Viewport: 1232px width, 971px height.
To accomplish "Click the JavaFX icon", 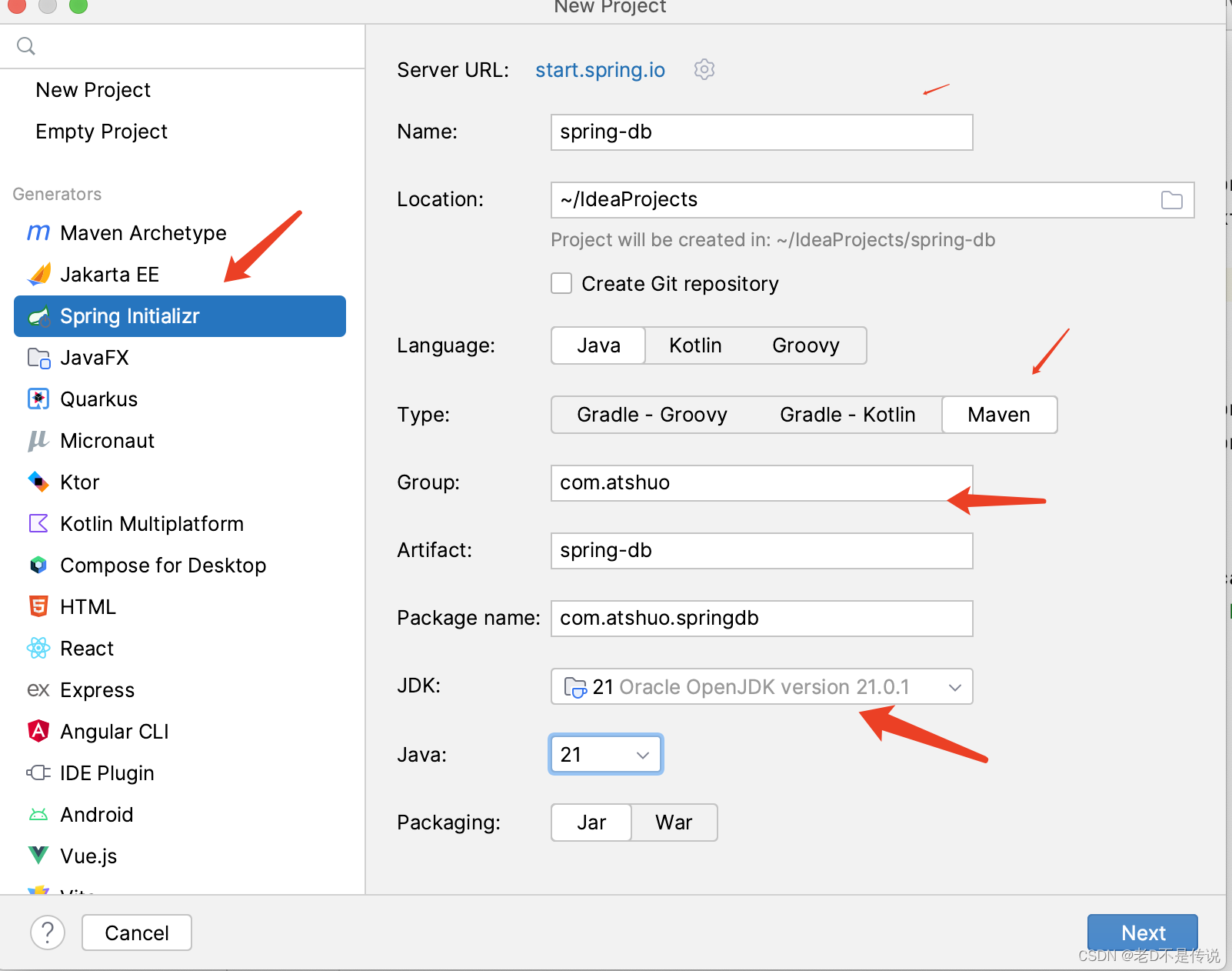I will pos(38,358).
